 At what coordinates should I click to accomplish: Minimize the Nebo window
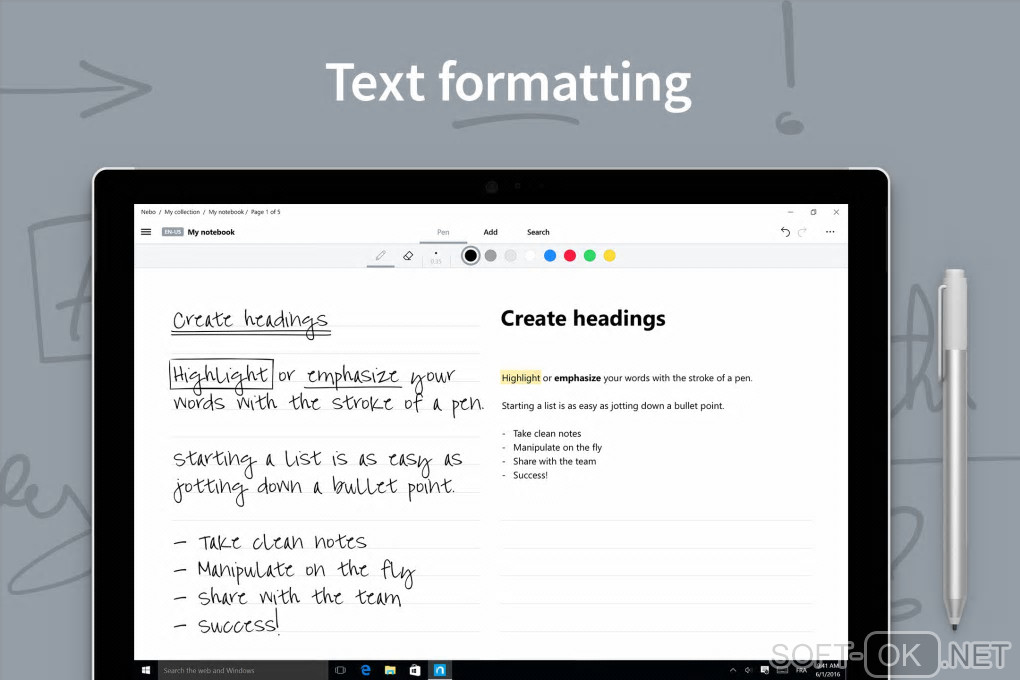(790, 212)
